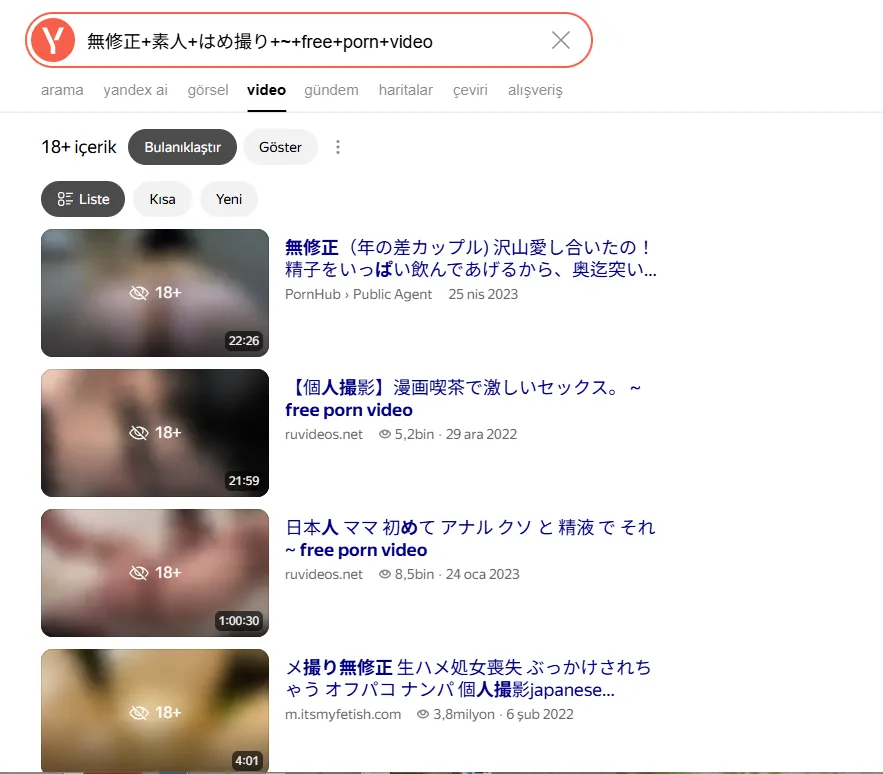
Task: Switch to the alışveriş tab
Action: coord(535,90)
